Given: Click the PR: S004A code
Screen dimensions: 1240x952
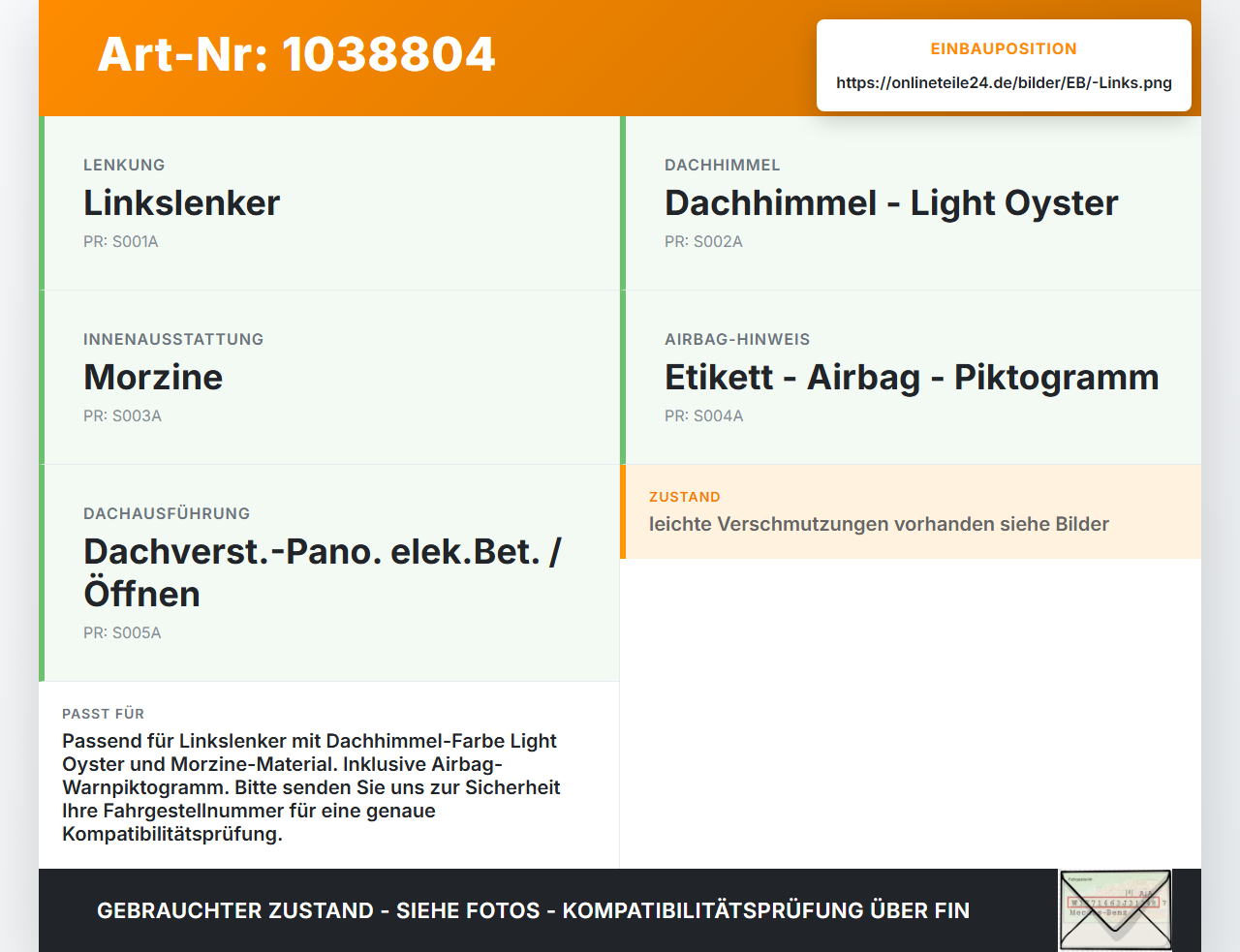Looking at the screenshot, I should tap(704, 415).
